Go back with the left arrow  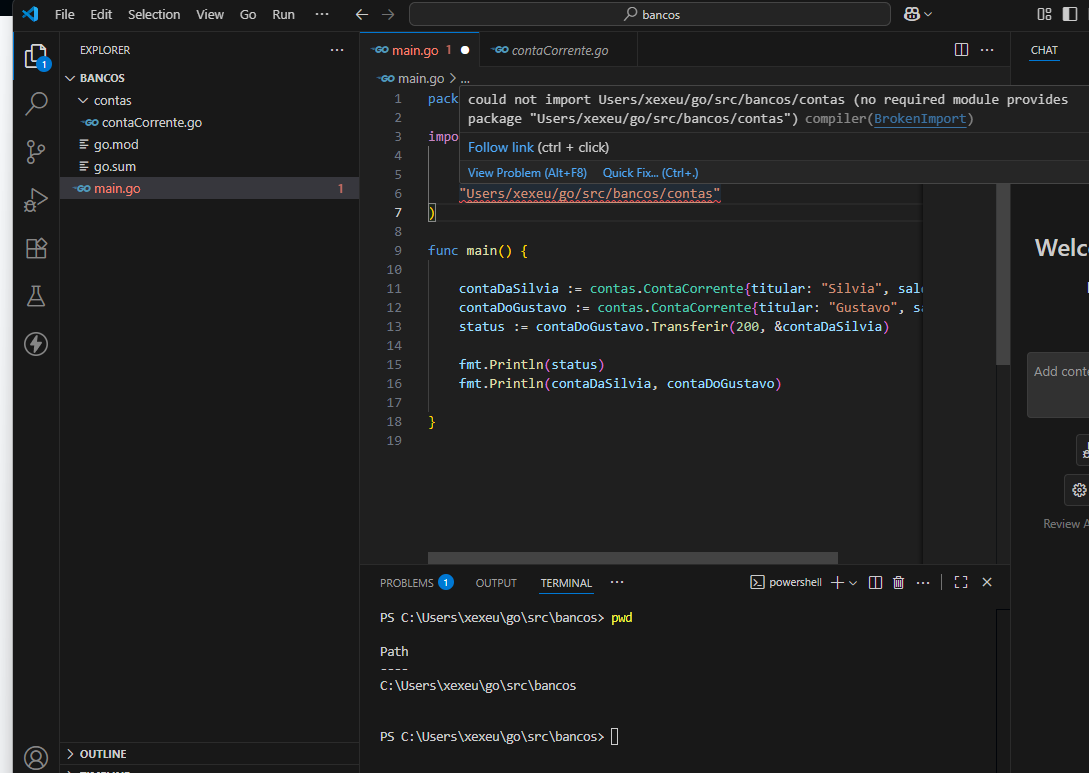(361, 15)
